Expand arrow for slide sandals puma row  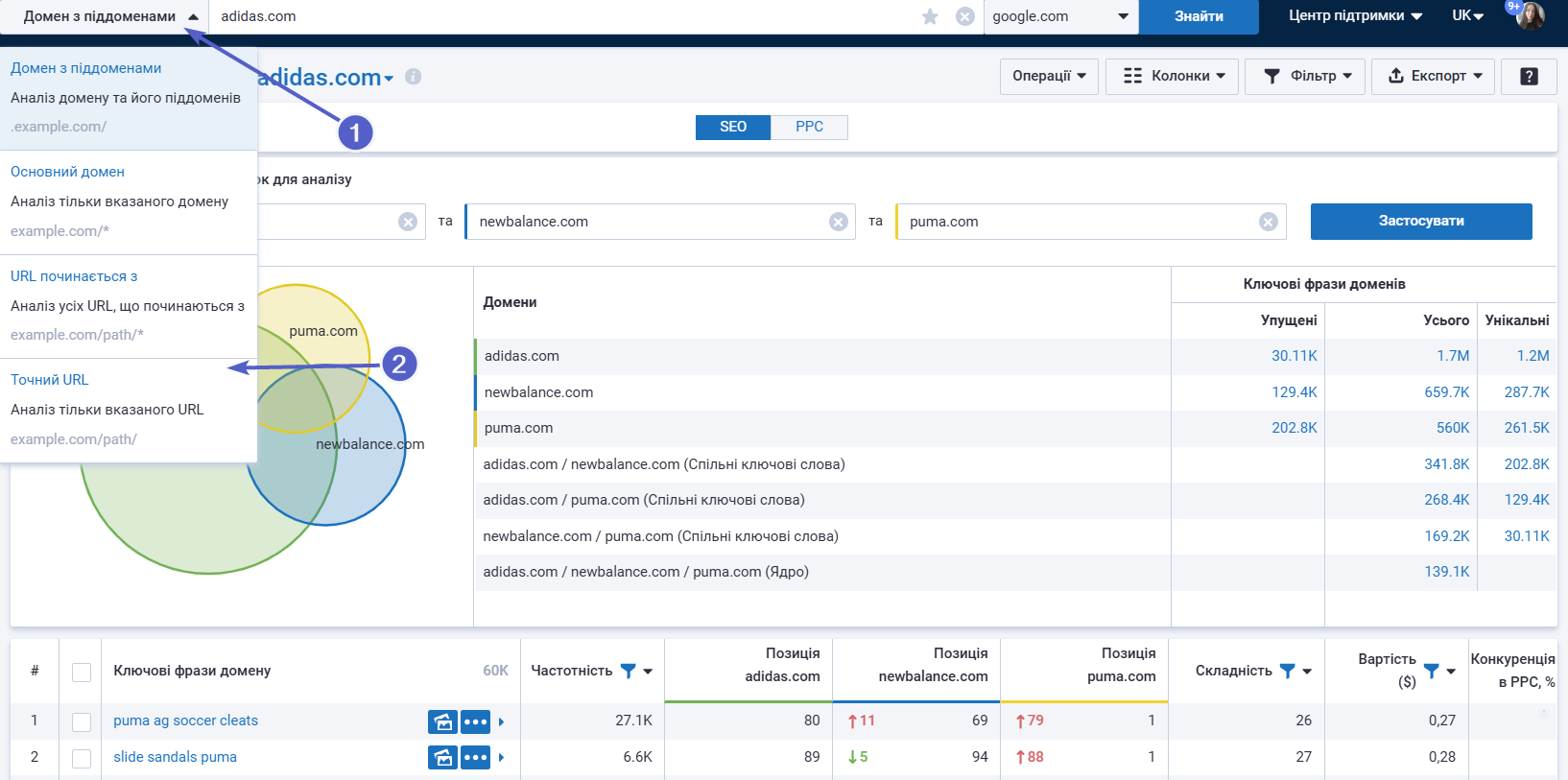tap(502, 758)
